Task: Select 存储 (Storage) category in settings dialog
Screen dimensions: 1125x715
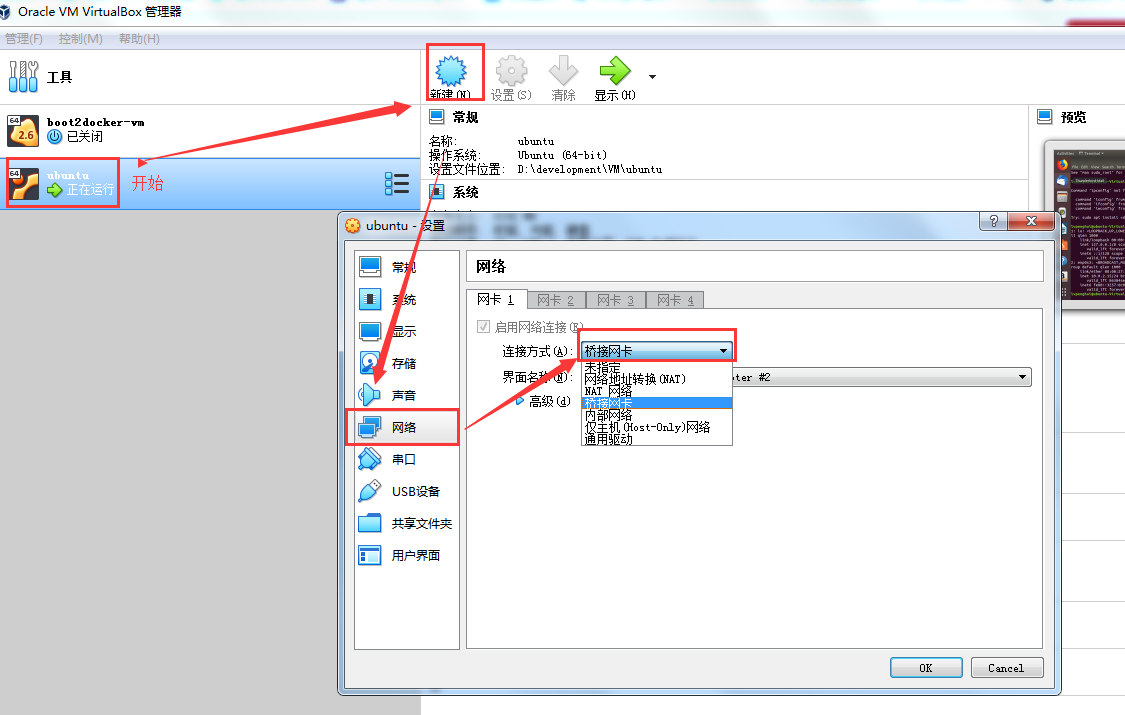Action: (407, 364)
